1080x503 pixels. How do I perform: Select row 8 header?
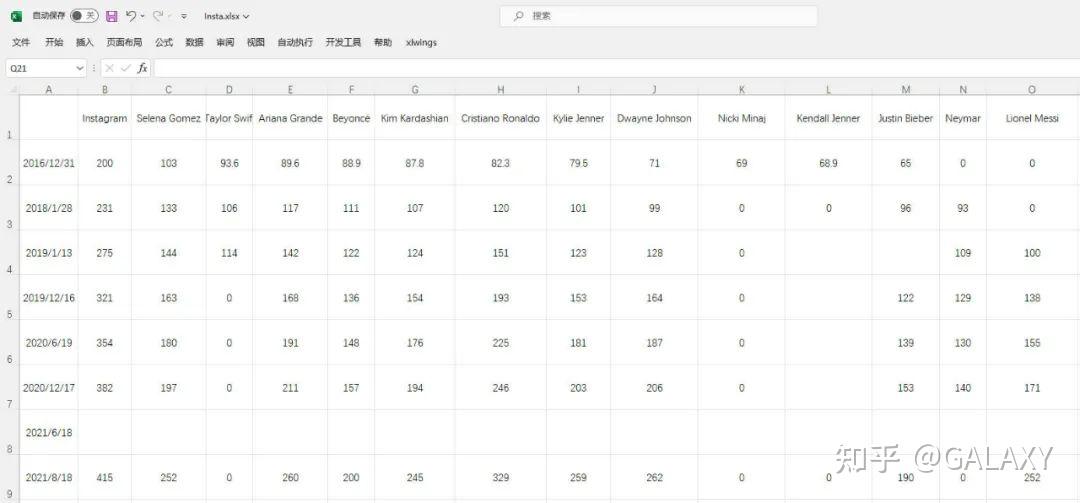(x=9, y=433)
